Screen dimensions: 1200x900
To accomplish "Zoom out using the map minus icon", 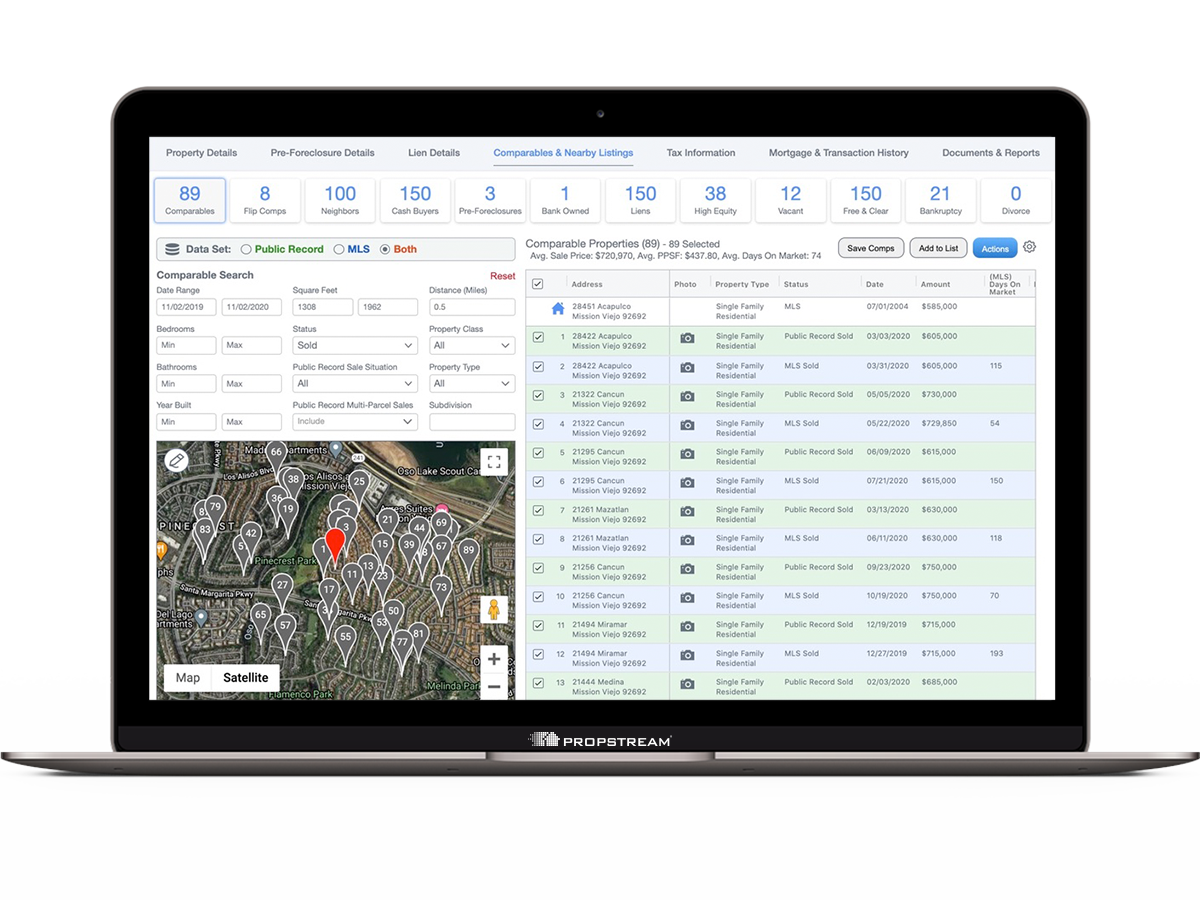I will [494, 687].
